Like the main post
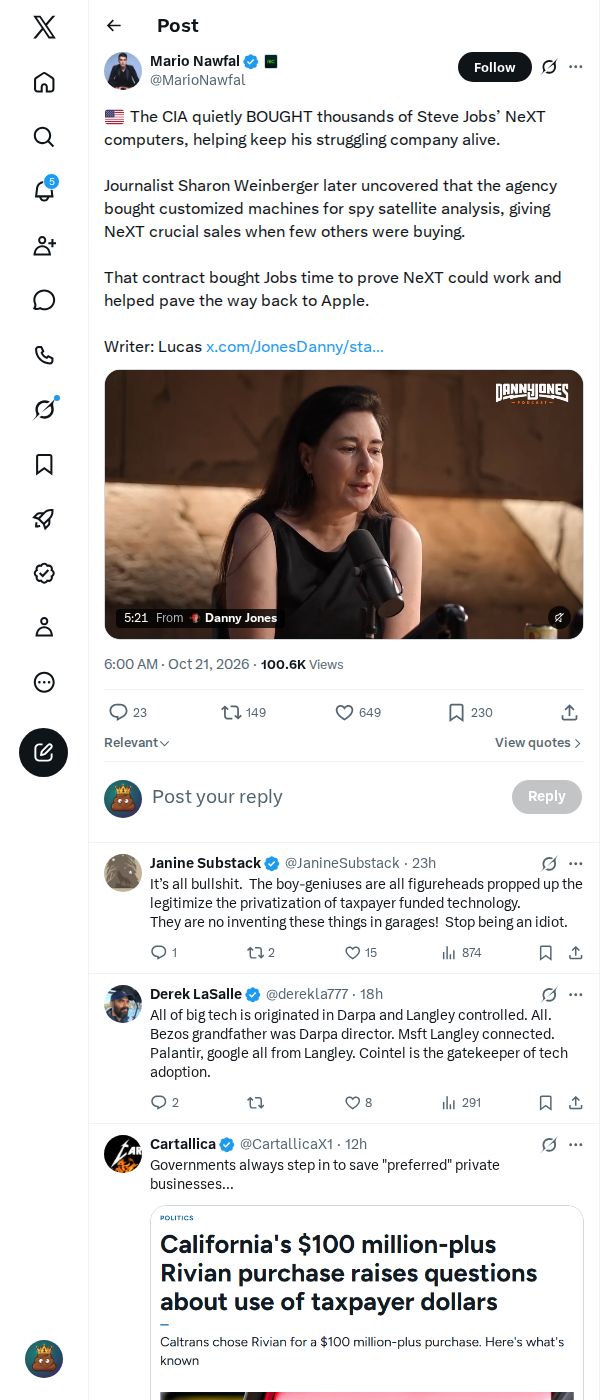 pos(357,712)
